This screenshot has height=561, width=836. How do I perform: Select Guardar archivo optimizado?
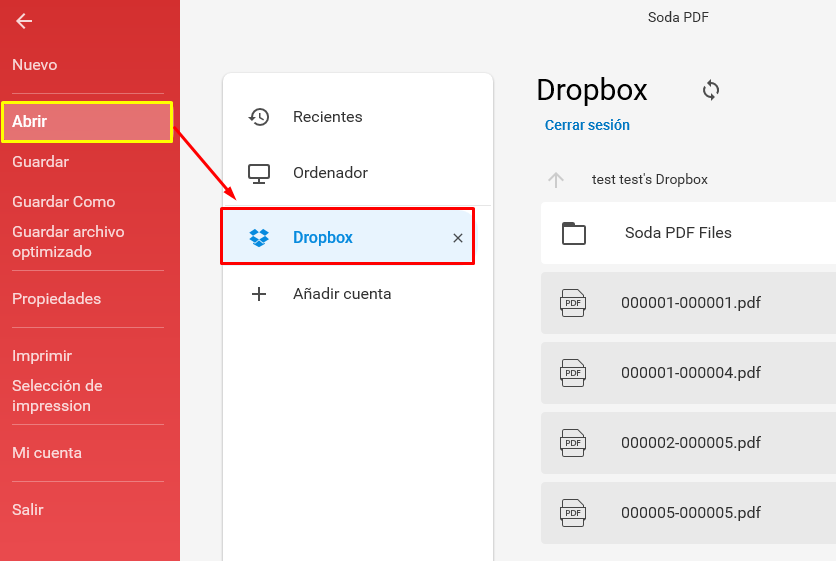click(x=68, y=242)
